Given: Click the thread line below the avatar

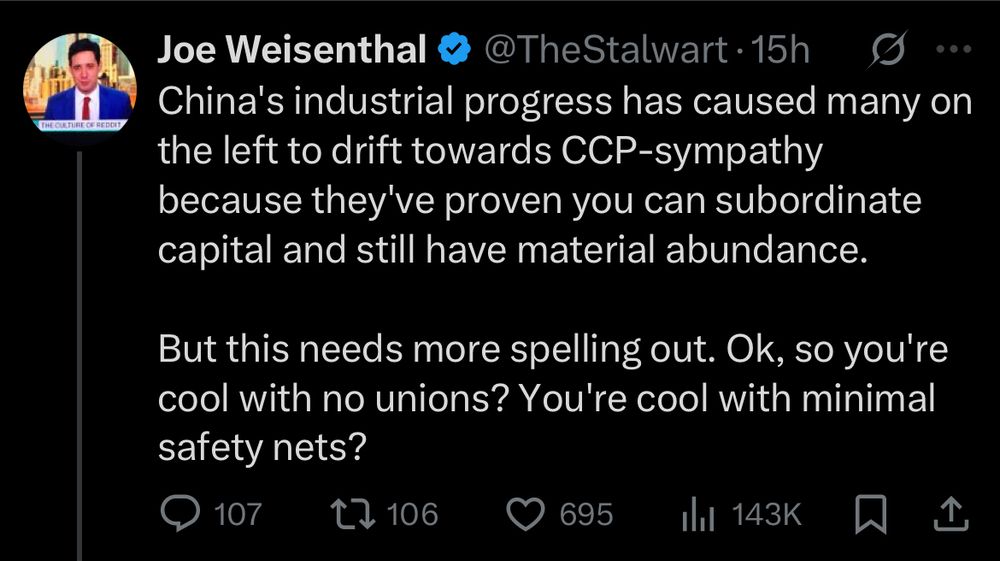Looking at the screenshot, I should pos(79,350).
